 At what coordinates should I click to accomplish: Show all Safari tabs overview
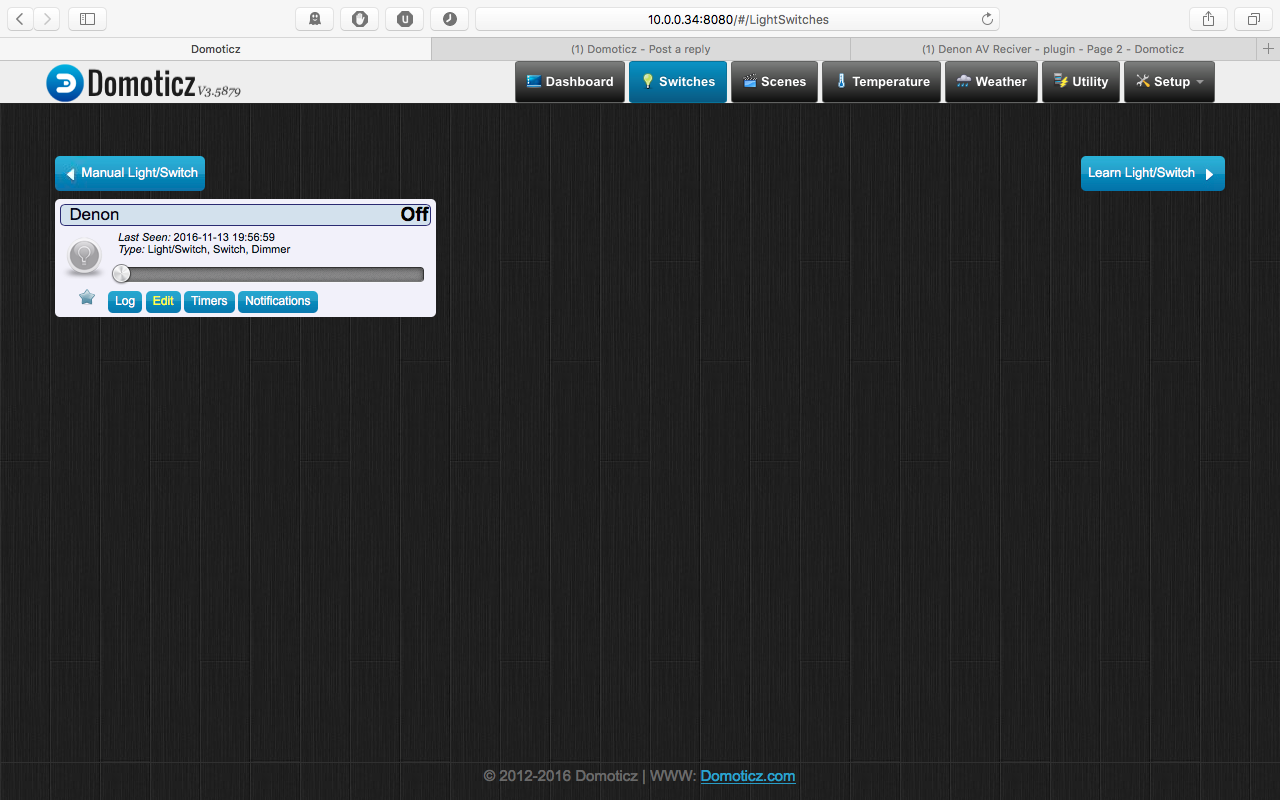click(1253, 19)
